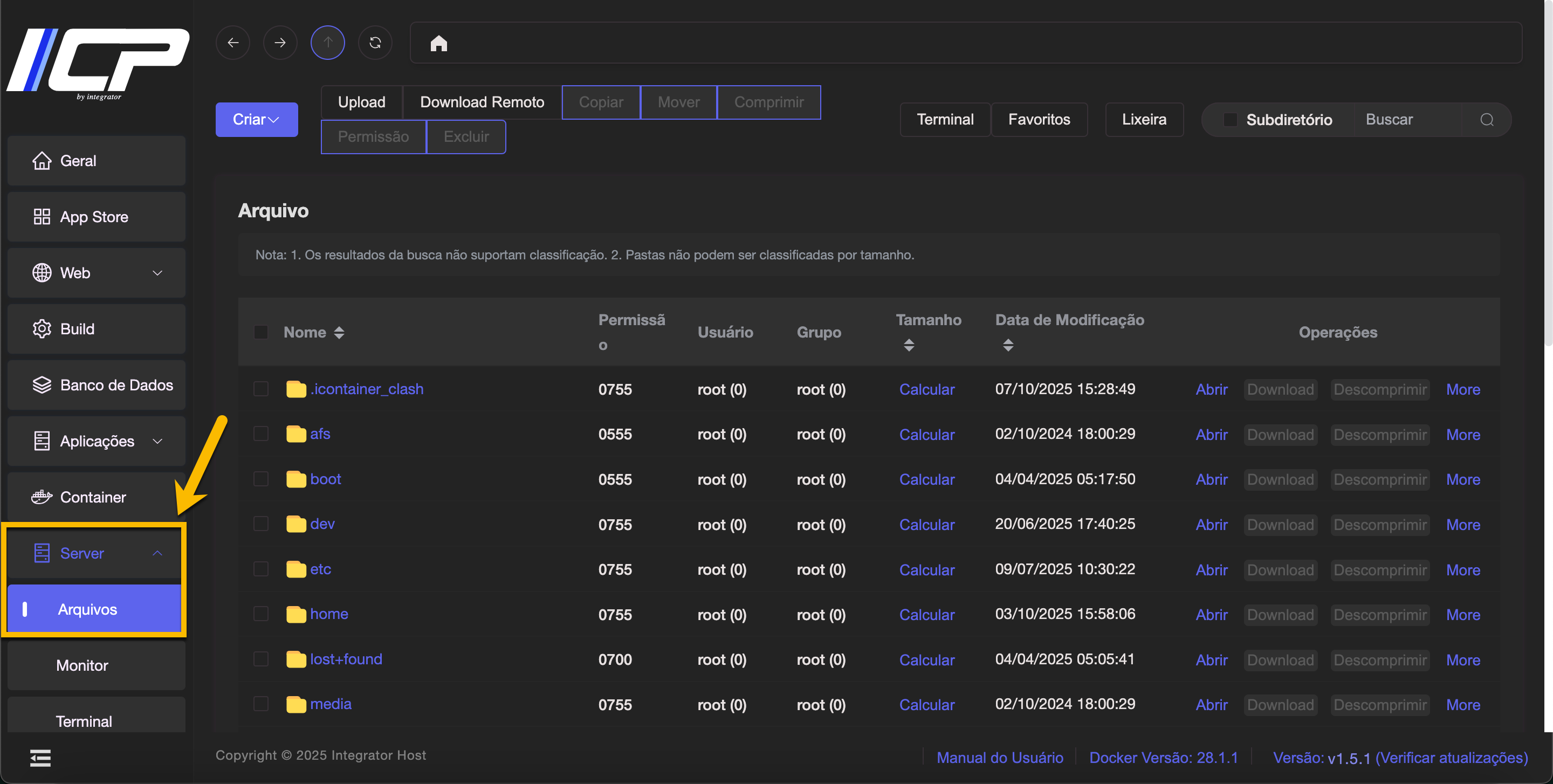Open the Criar dropdown
This screenshot has height=784, width=1553.
pos(256,119)
